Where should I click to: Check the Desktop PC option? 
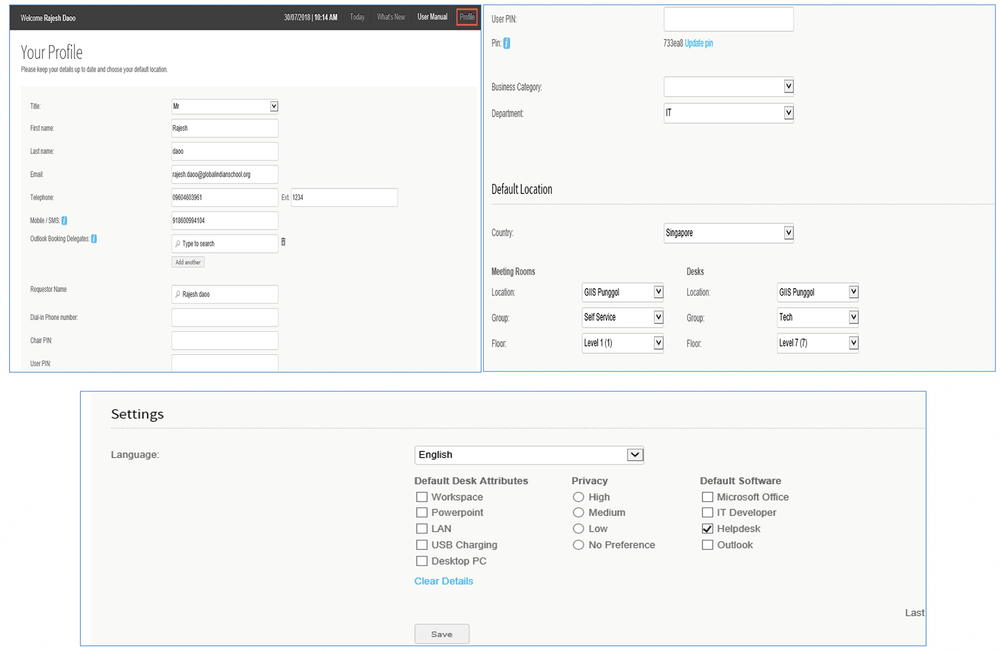(x=422, y=561)
